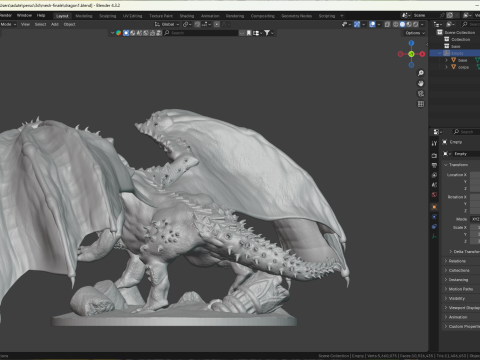This screenshot has width=480, height=360.
Task: Toggle show overlays button
Action: pos(372,24)
